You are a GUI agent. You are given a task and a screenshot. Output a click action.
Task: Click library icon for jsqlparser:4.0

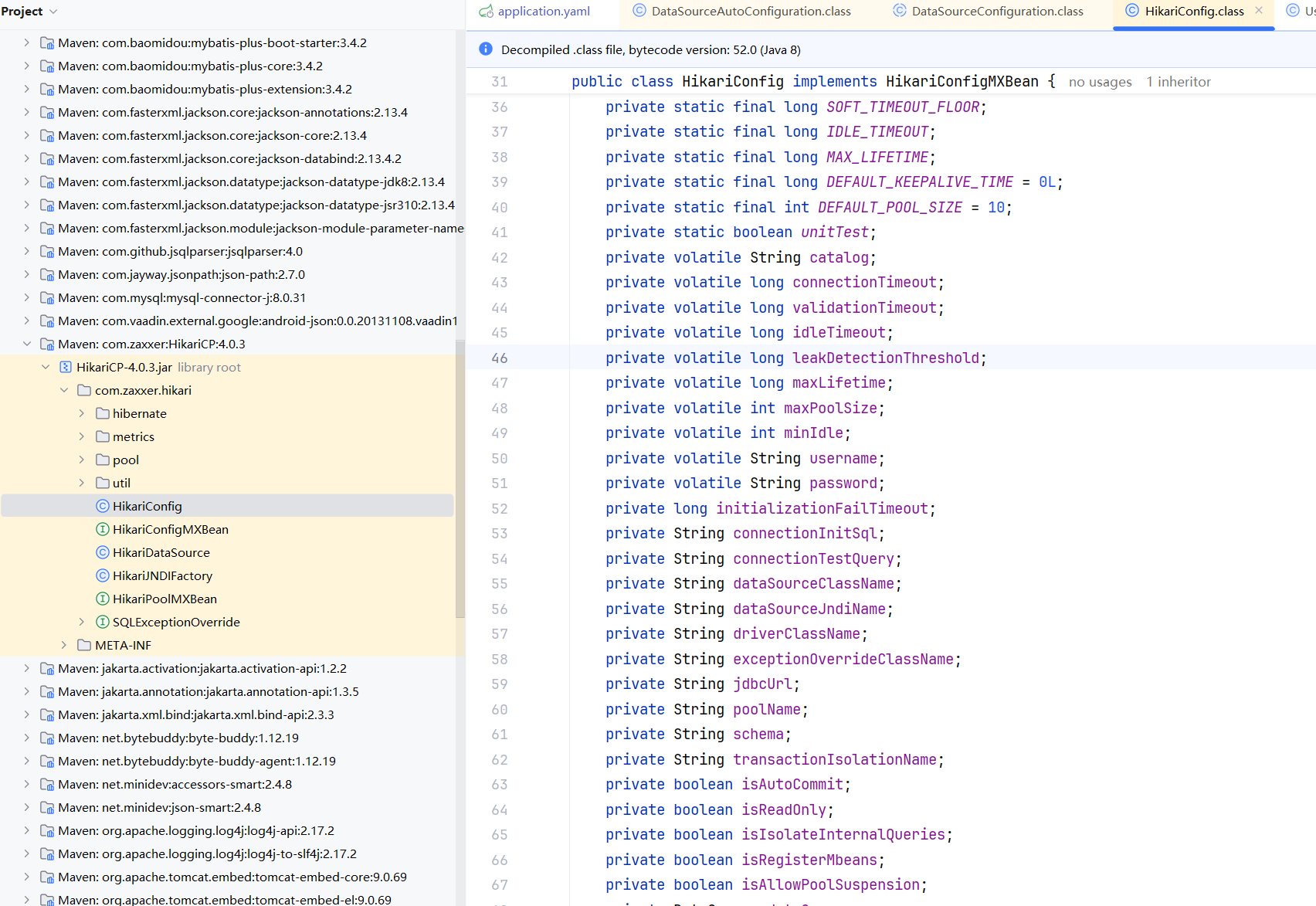[x=47, y=251]
